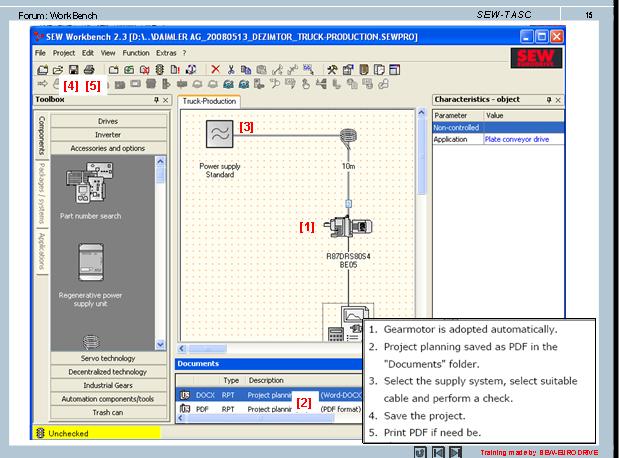619x458 pixels.
Task: Switch to Packages / systems vertical tab
Action: coord(42,193)
